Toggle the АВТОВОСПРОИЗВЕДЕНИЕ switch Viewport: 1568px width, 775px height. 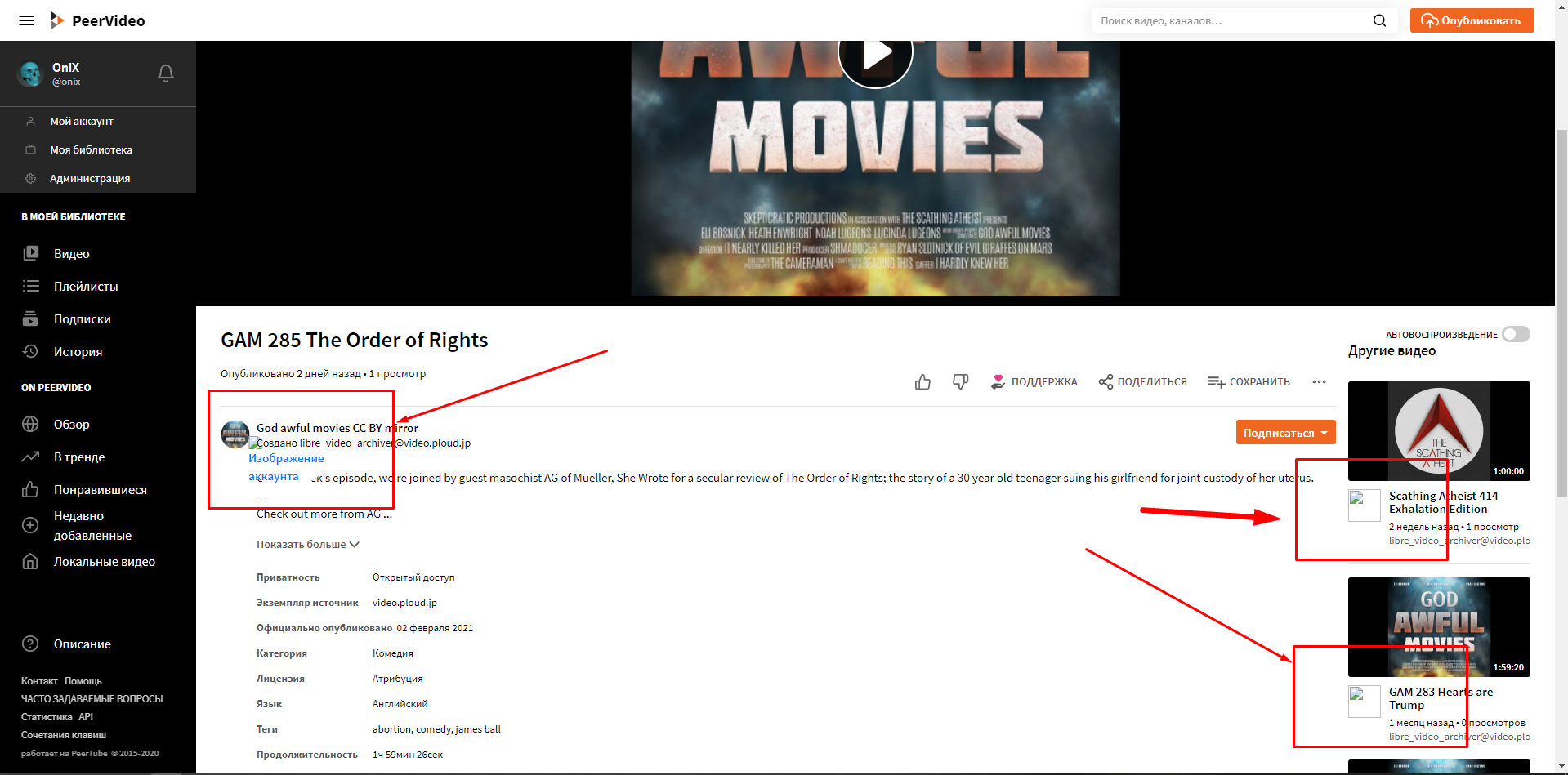point(1515,333)
